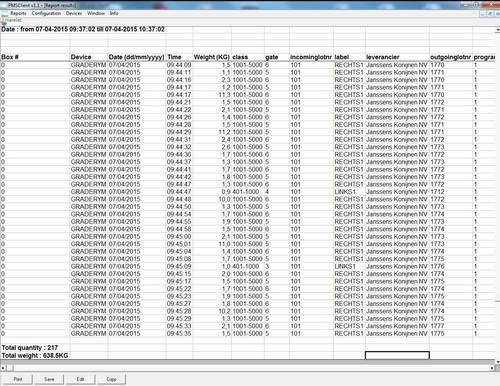Click the Edit button
500x386 pixels.
point(80,379)
